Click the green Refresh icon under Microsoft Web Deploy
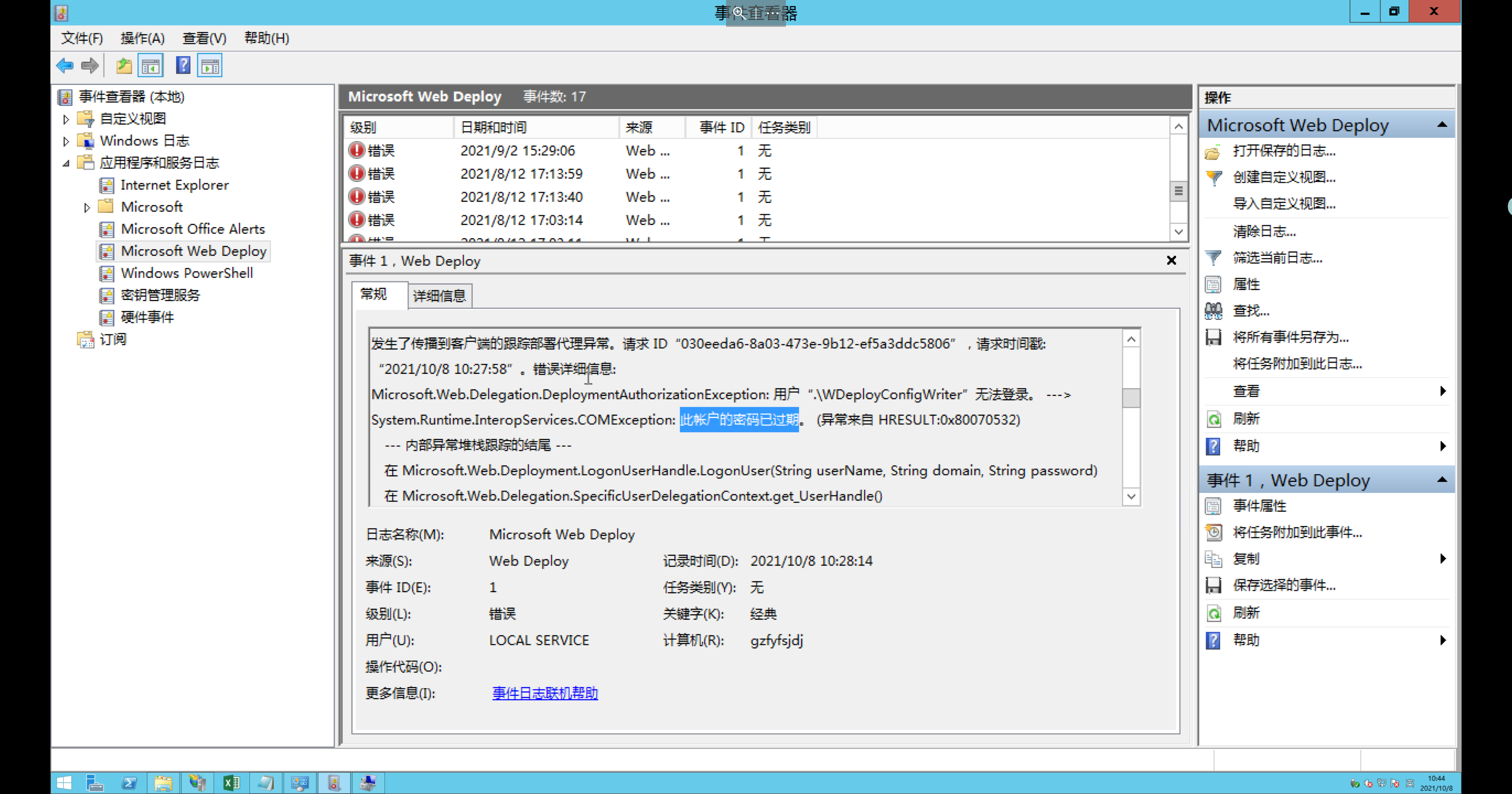Viewport: 1512px width, 794px height. [1213, 419]
